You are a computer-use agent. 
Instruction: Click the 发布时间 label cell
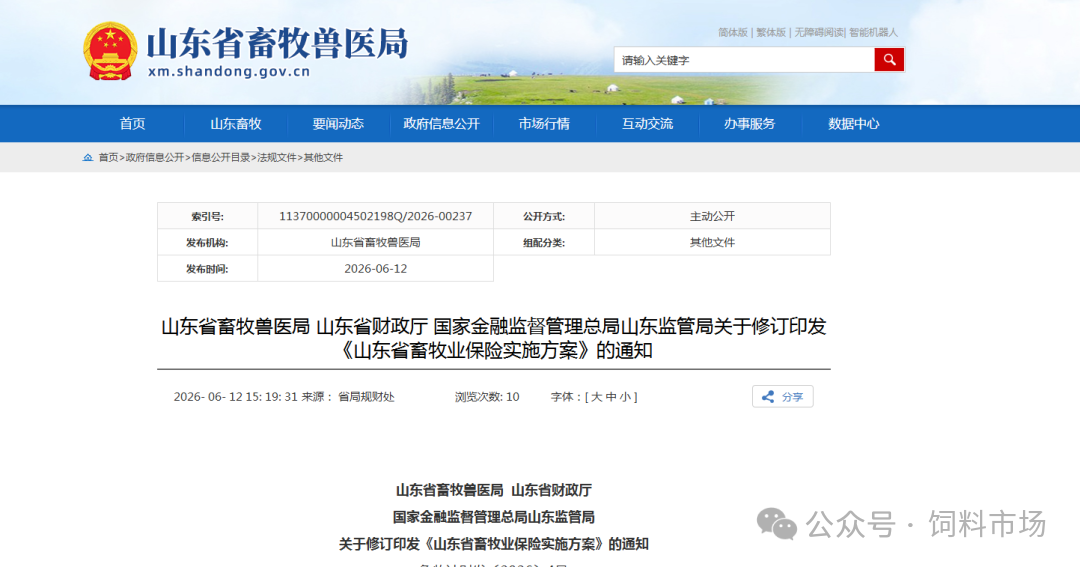pos(207,269)
